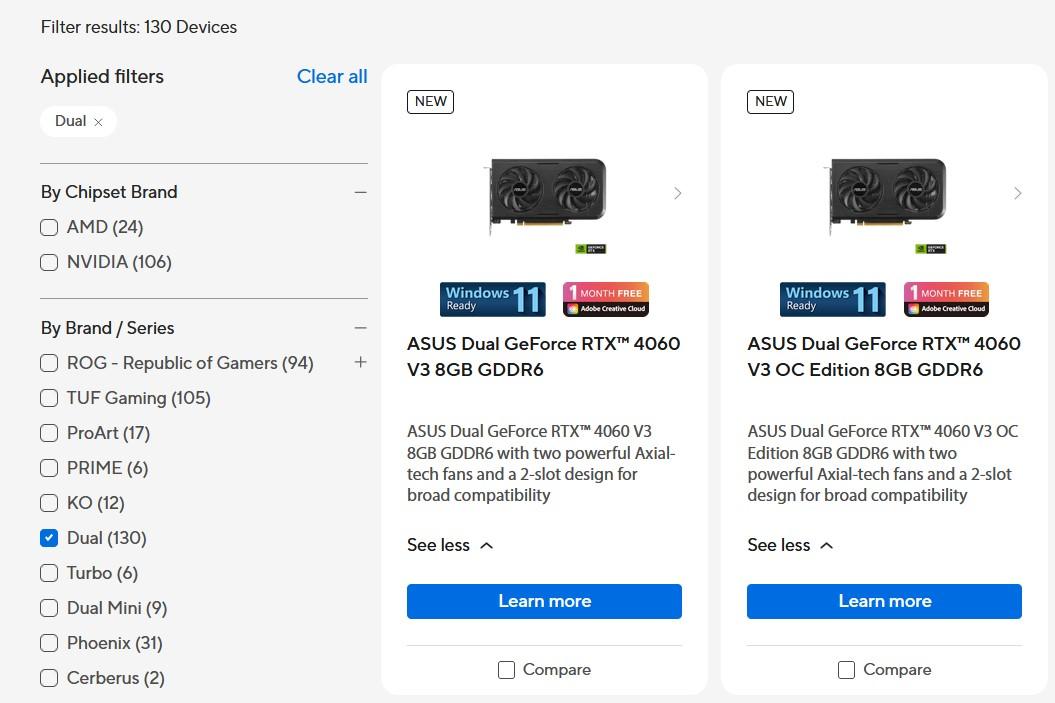This screenshot has width=1055, height=703.
Task: Click Clear all filters link
Action: (332, 77)
